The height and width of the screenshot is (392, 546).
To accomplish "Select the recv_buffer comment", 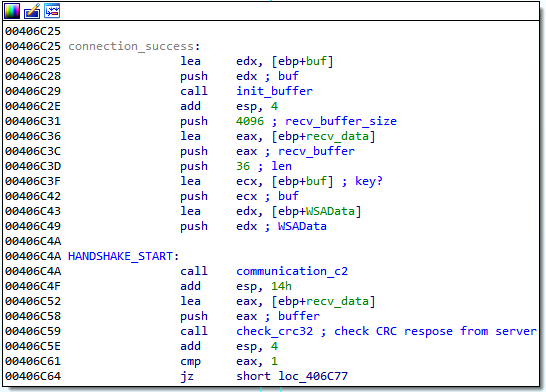I will (x=316, y=151).
